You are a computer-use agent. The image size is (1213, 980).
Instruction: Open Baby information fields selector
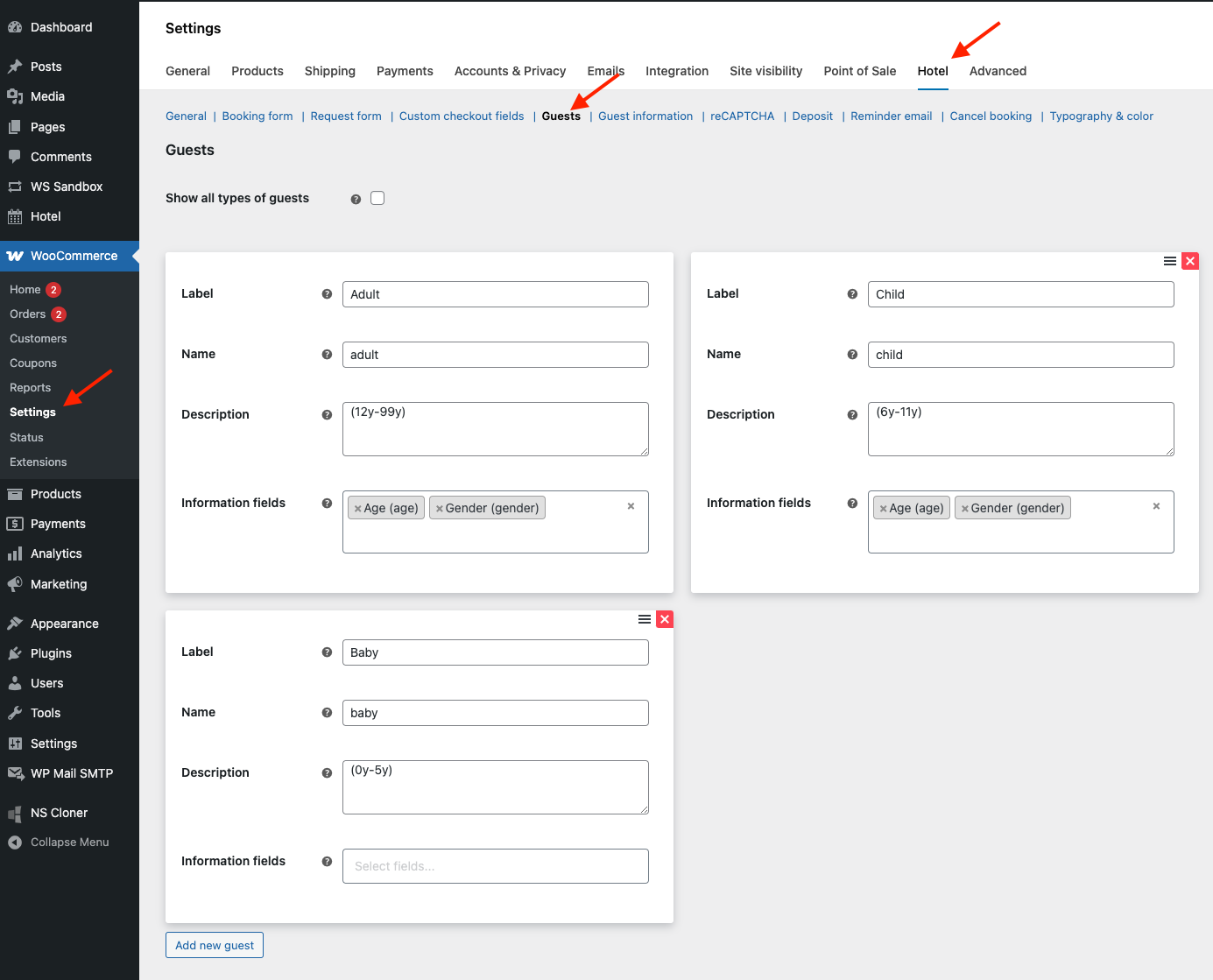pos(495,866)
